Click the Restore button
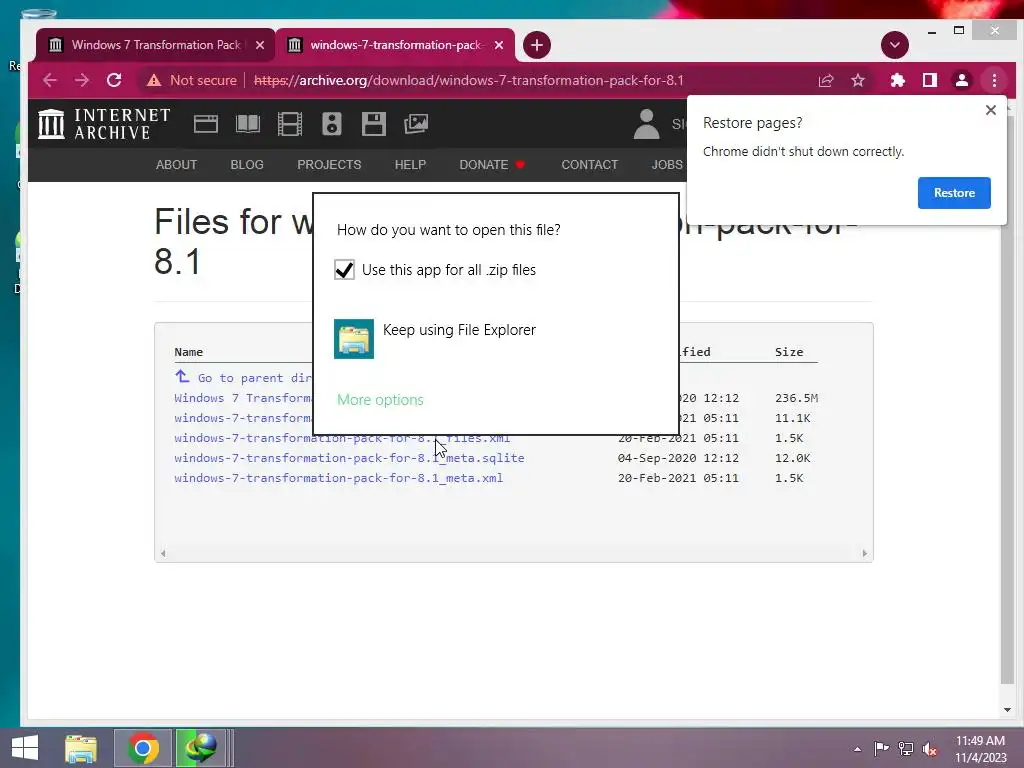 [x=954, y=193]
